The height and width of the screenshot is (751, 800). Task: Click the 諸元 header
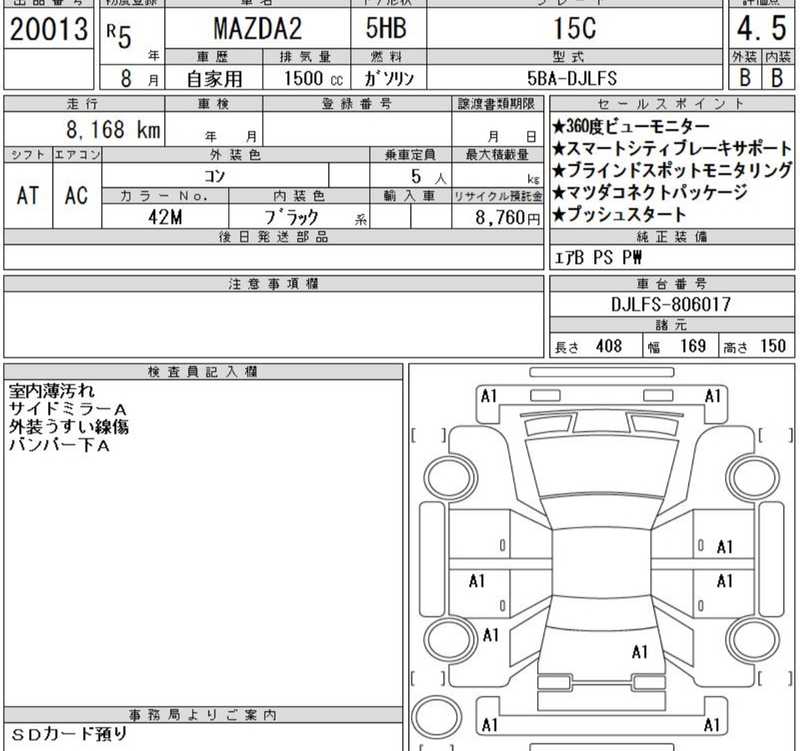[671, 324]
